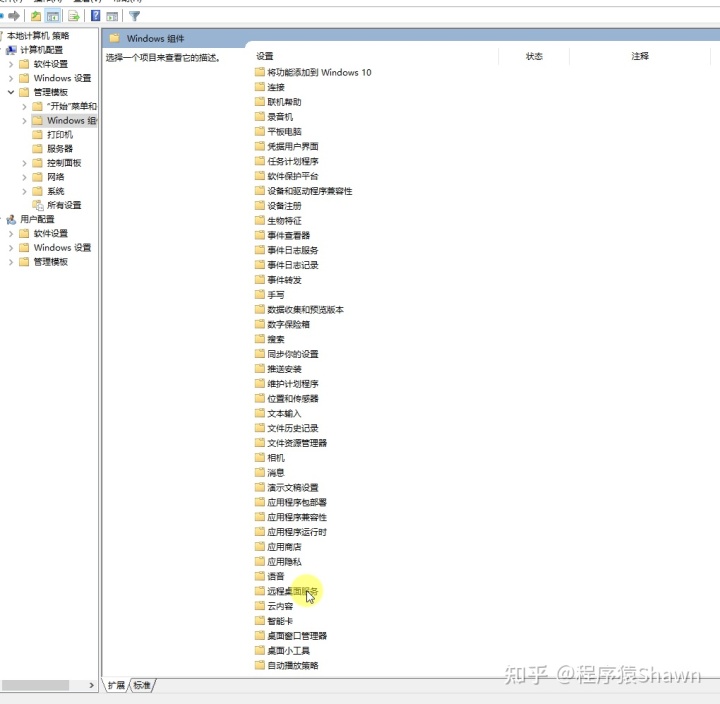Select the 凭据用户界面 folder

[292, 146]
